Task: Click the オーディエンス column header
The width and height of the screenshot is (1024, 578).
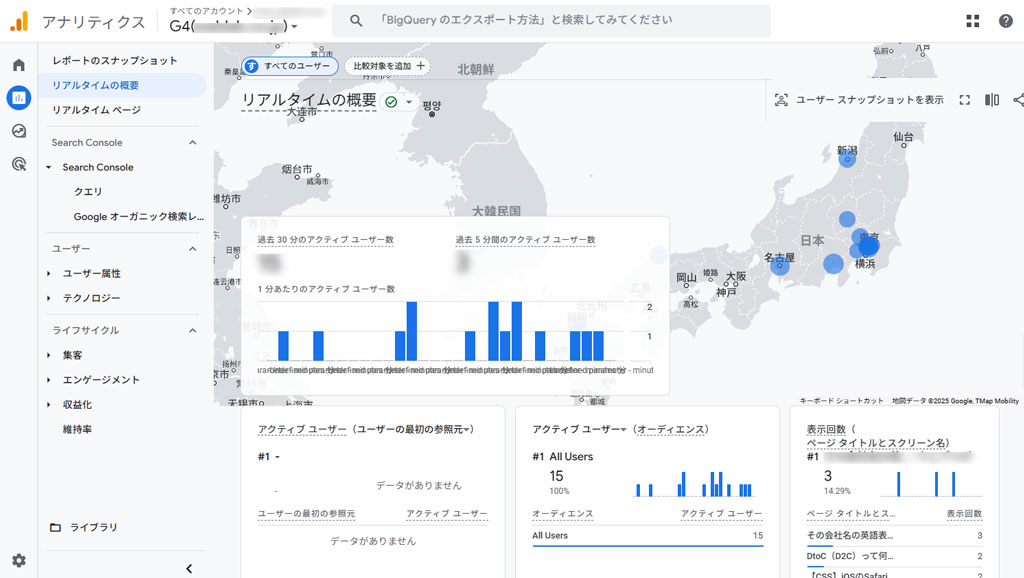Action: point(562,514)
